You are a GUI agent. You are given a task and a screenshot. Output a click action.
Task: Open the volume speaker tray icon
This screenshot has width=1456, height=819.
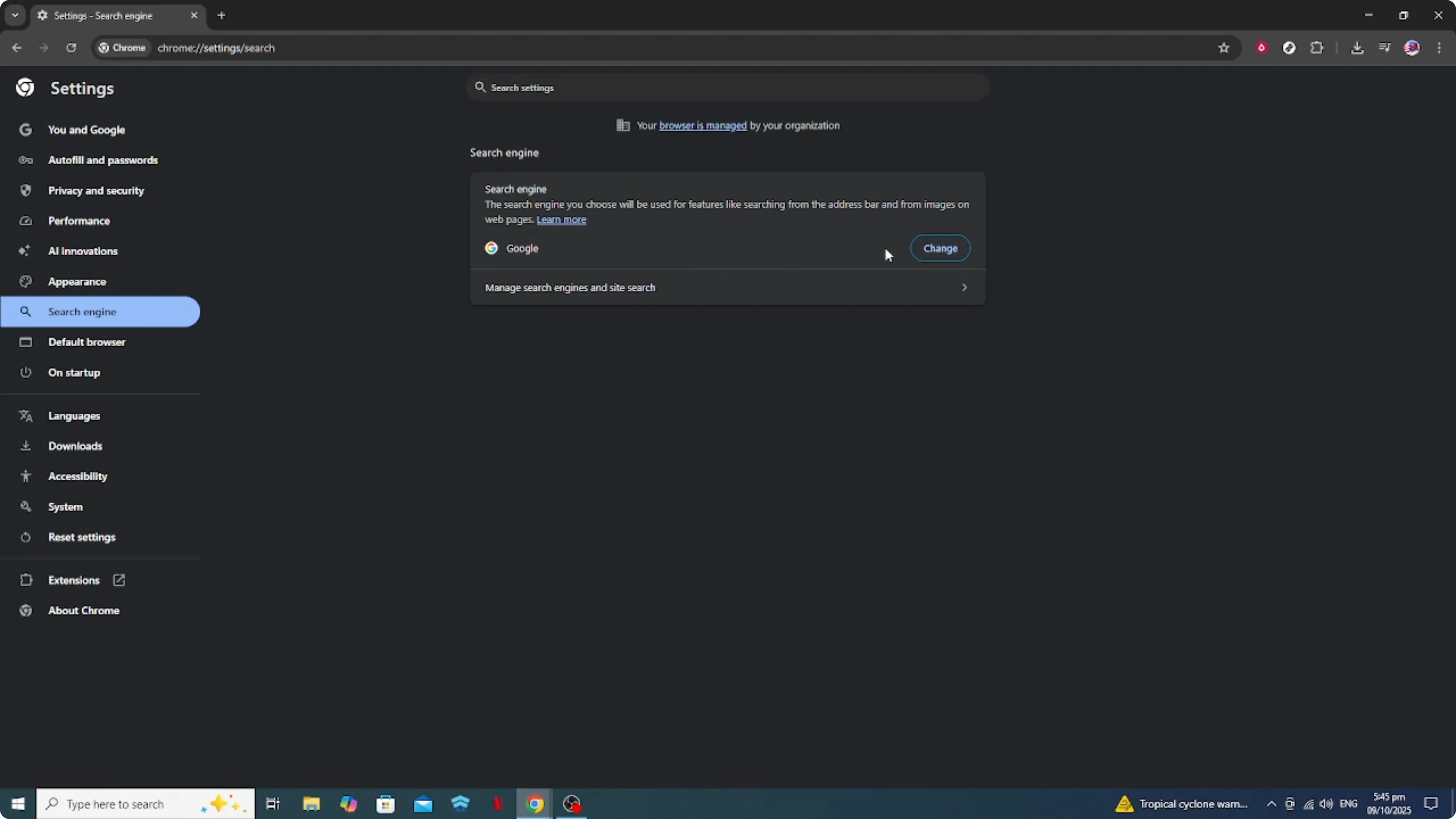1326,804
